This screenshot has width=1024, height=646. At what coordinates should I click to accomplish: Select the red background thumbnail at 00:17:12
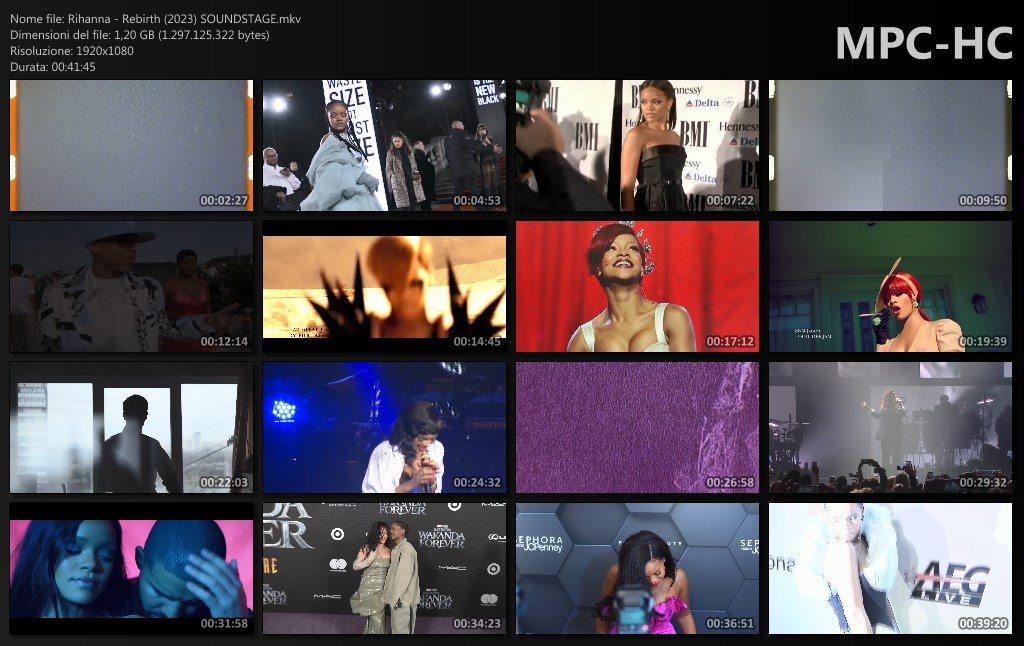click(x=637, y=287)
